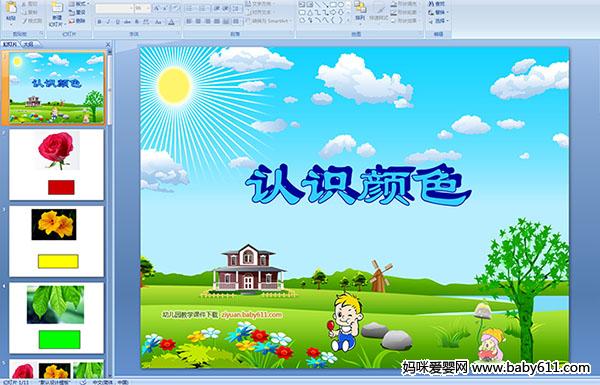
Task: Toggle Bold formatting
Action: (99, 22)
